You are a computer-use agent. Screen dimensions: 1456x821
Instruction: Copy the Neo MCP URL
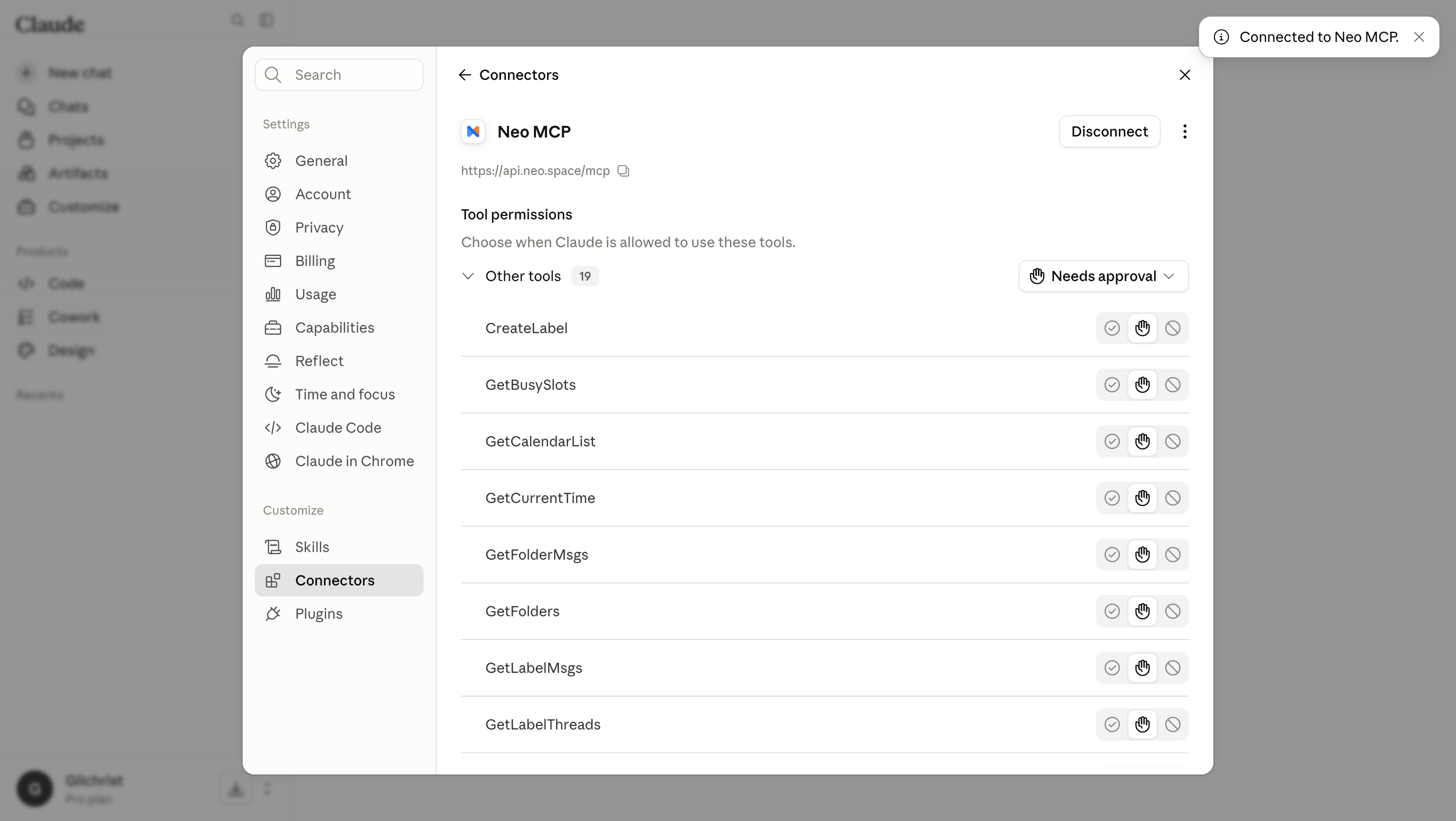click(623, 171)
